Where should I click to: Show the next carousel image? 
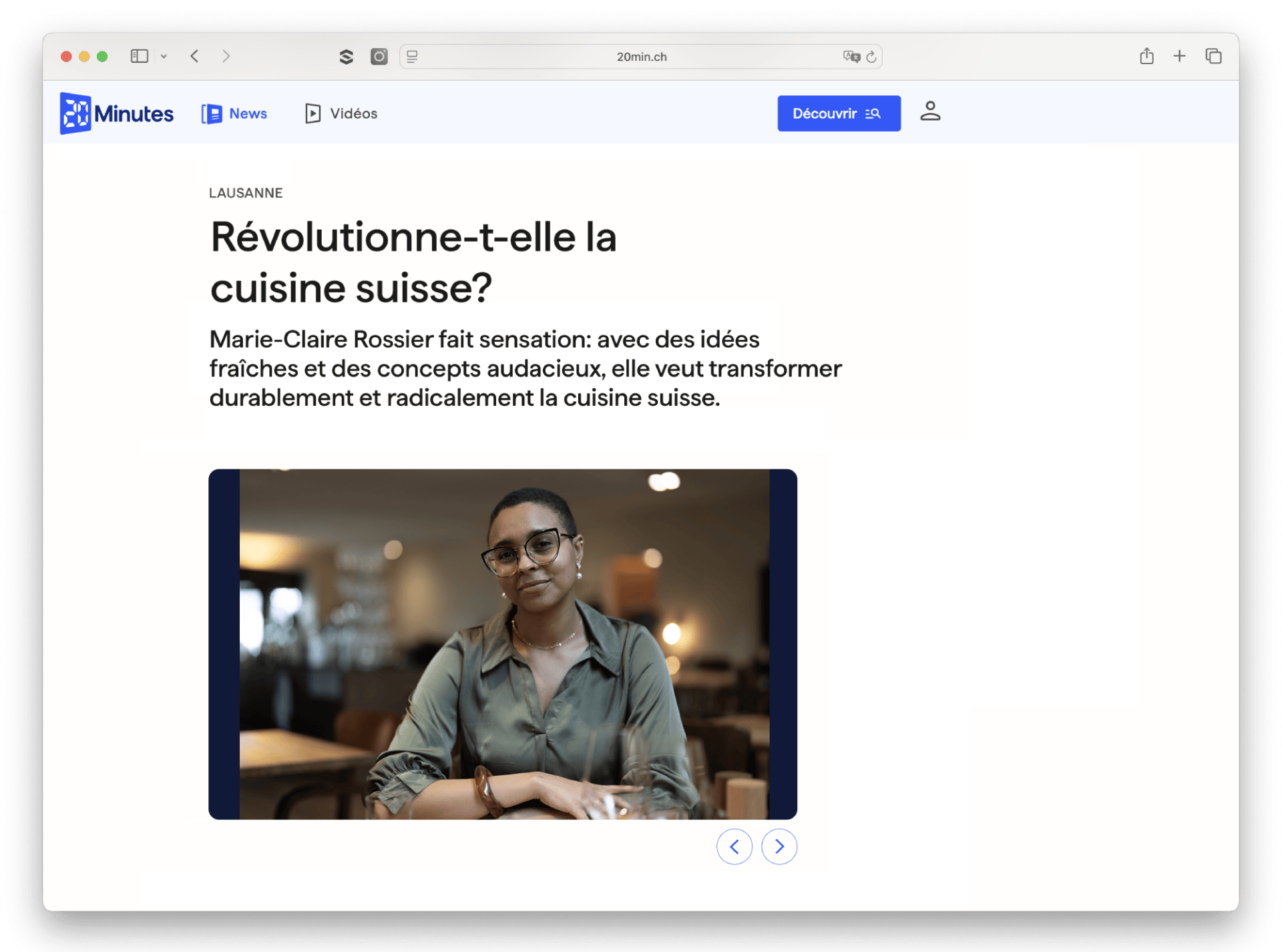(779, 847)
